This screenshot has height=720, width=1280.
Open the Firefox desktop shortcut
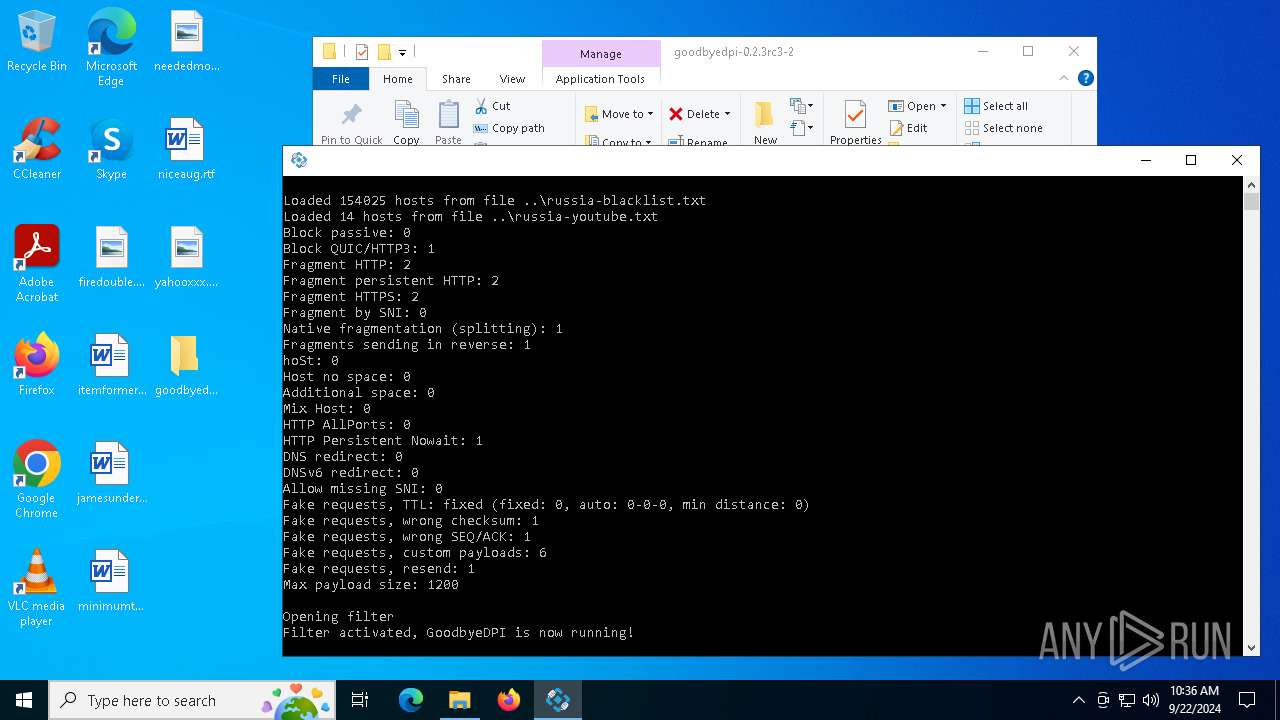click(x=37, y=366)
